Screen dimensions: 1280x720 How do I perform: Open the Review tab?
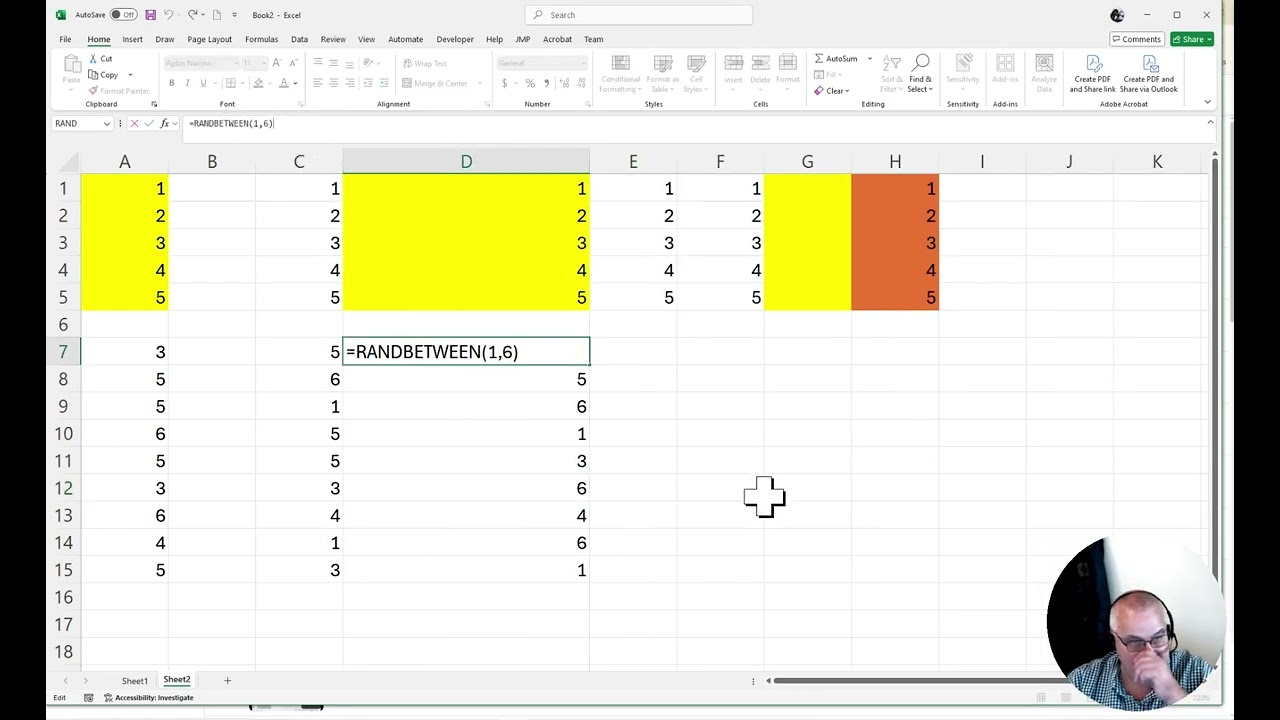pos(333,39)
